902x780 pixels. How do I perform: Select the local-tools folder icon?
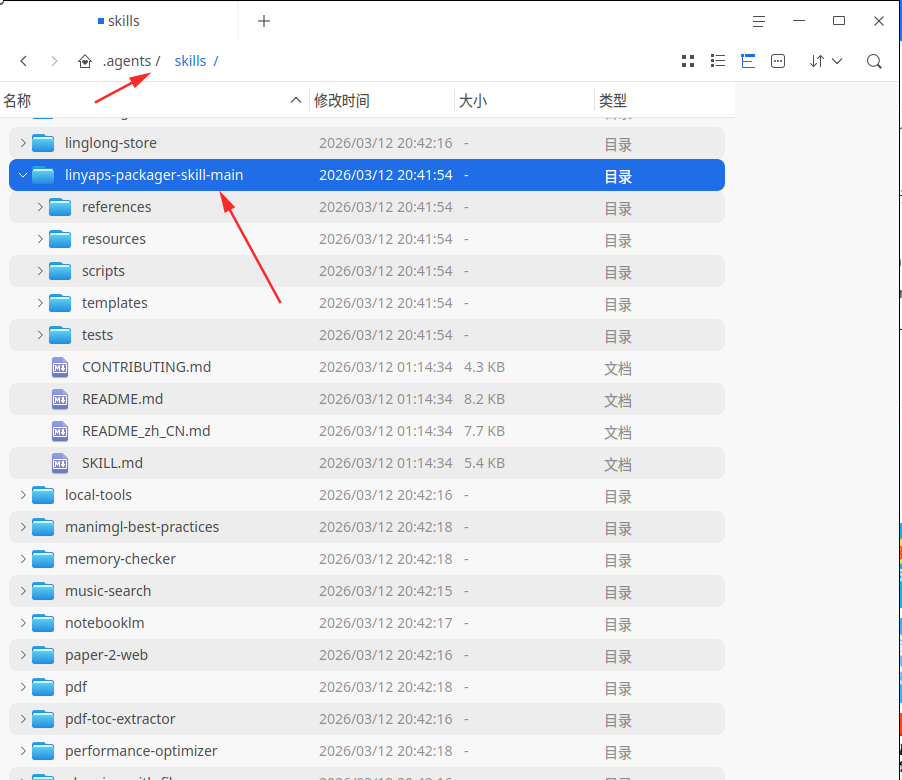pyautogui.click(x=43, y=495)
